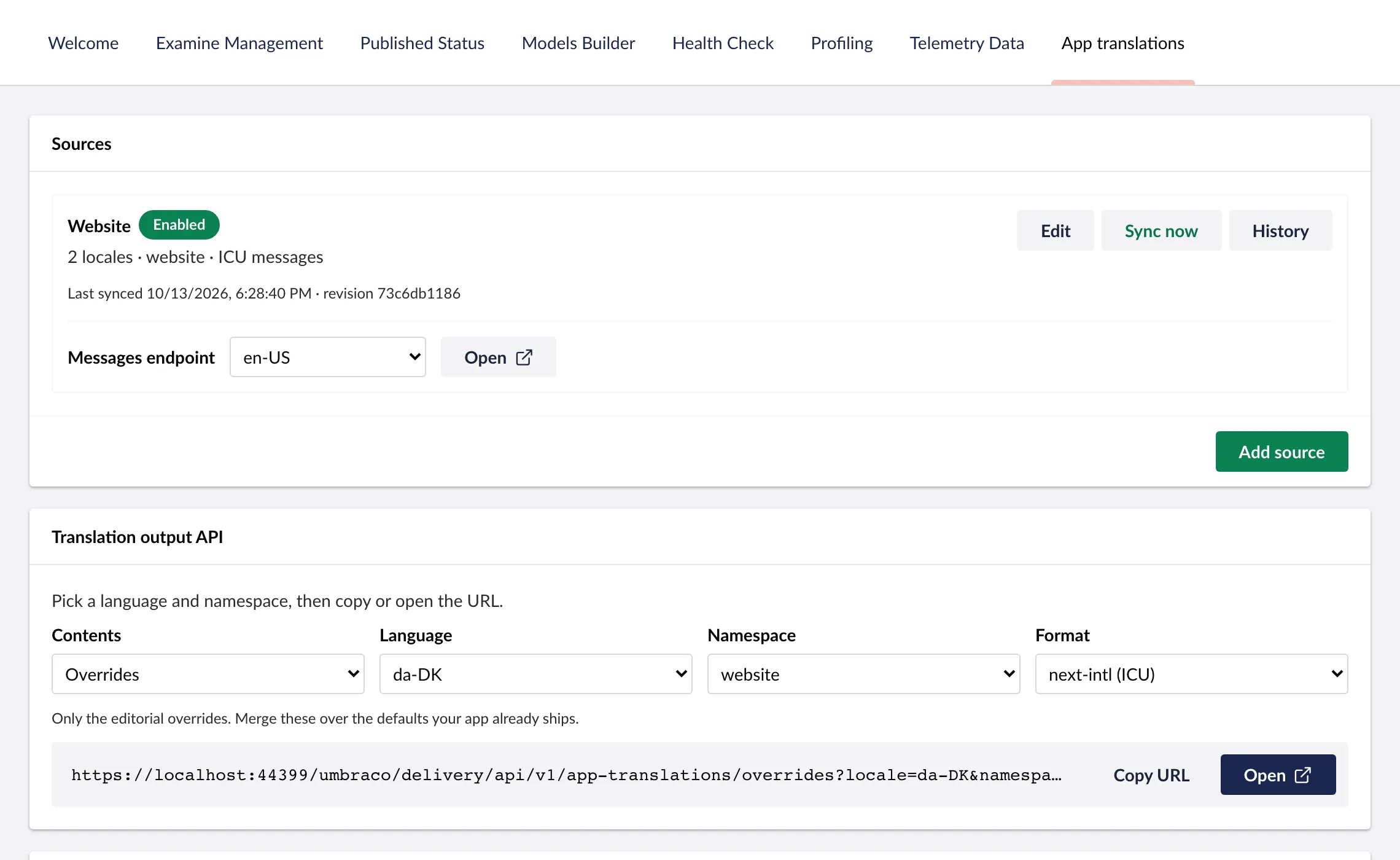The height and width of the screenshot is (860, 1400).
Task: Open the Welcome tab
Action: pos(84,43)
